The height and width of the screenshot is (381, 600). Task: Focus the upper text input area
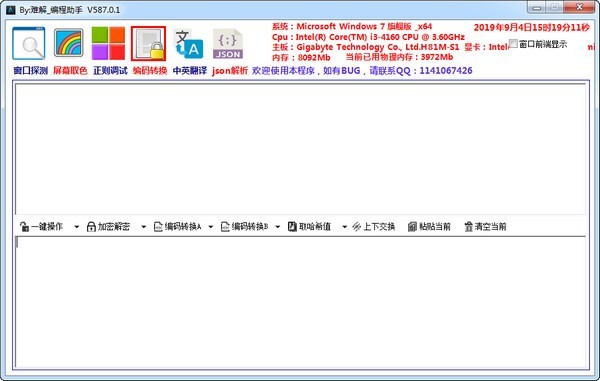point(300,149)
